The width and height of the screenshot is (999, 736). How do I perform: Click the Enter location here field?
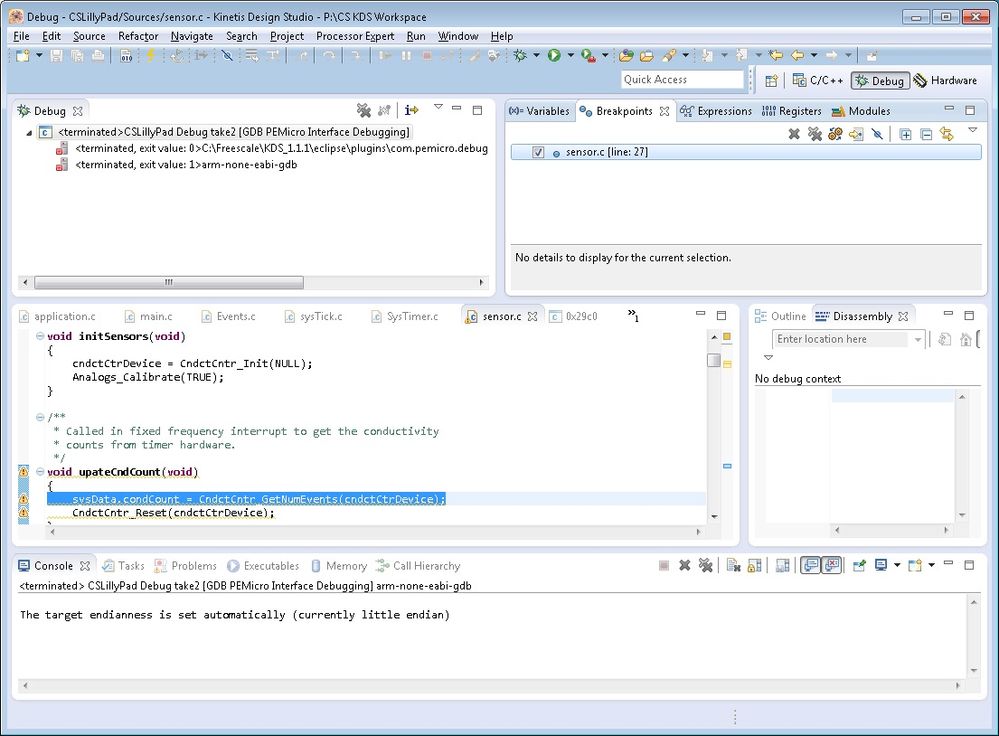point(840,339)
